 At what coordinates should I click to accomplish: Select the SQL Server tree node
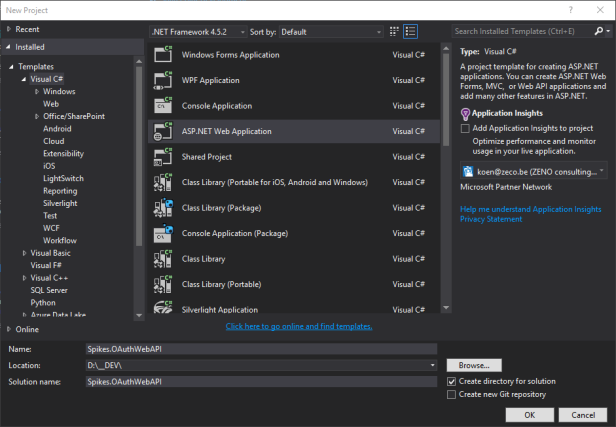click(49, 290)
